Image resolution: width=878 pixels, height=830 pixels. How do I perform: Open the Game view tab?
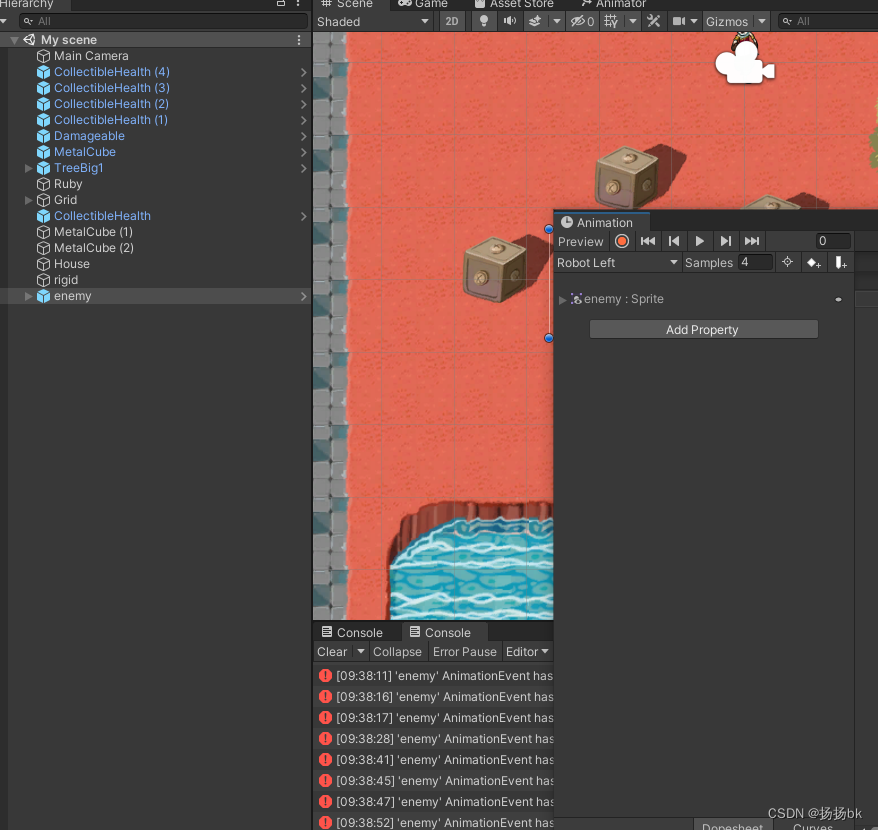(x=425, y=5)
